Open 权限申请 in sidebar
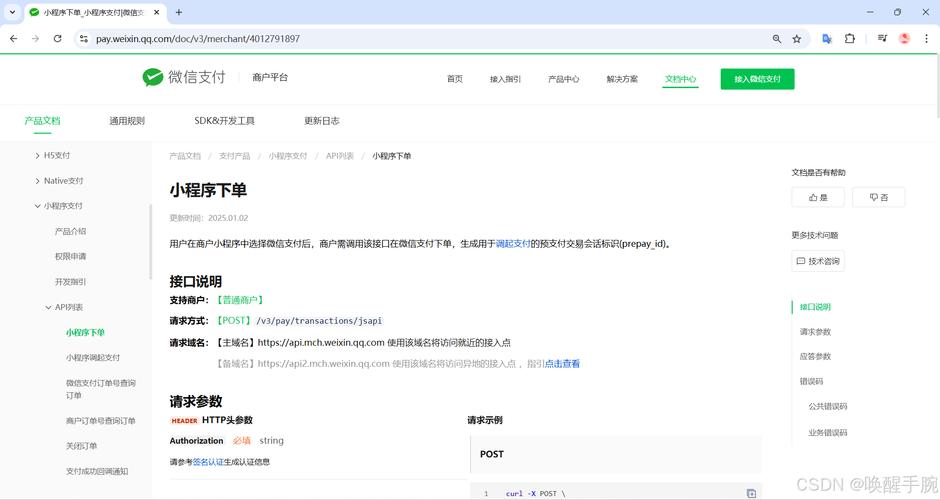The image size is (940, 500). coord(70,256)
